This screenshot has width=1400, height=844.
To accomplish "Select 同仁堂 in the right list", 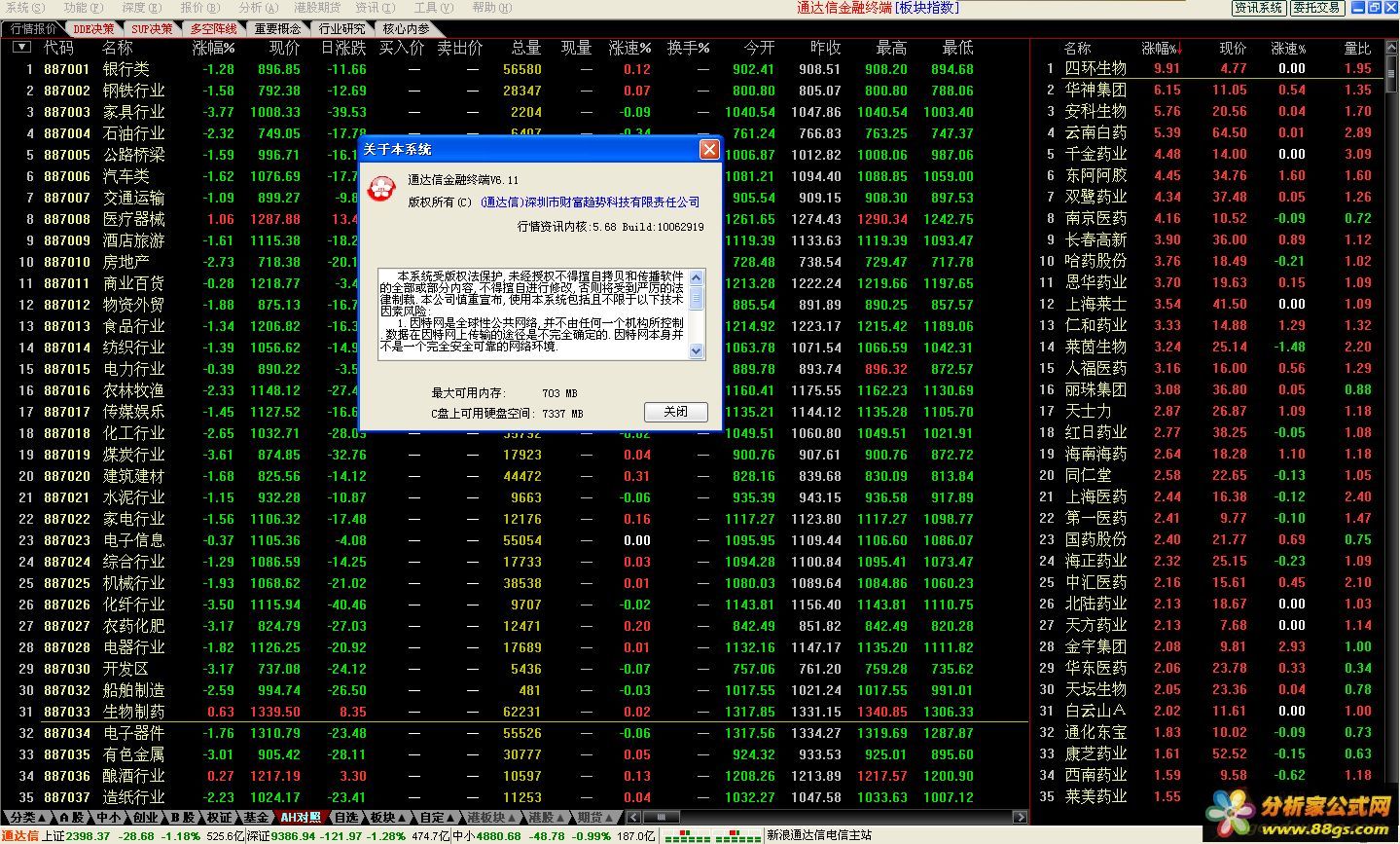I will [1087, 475].
